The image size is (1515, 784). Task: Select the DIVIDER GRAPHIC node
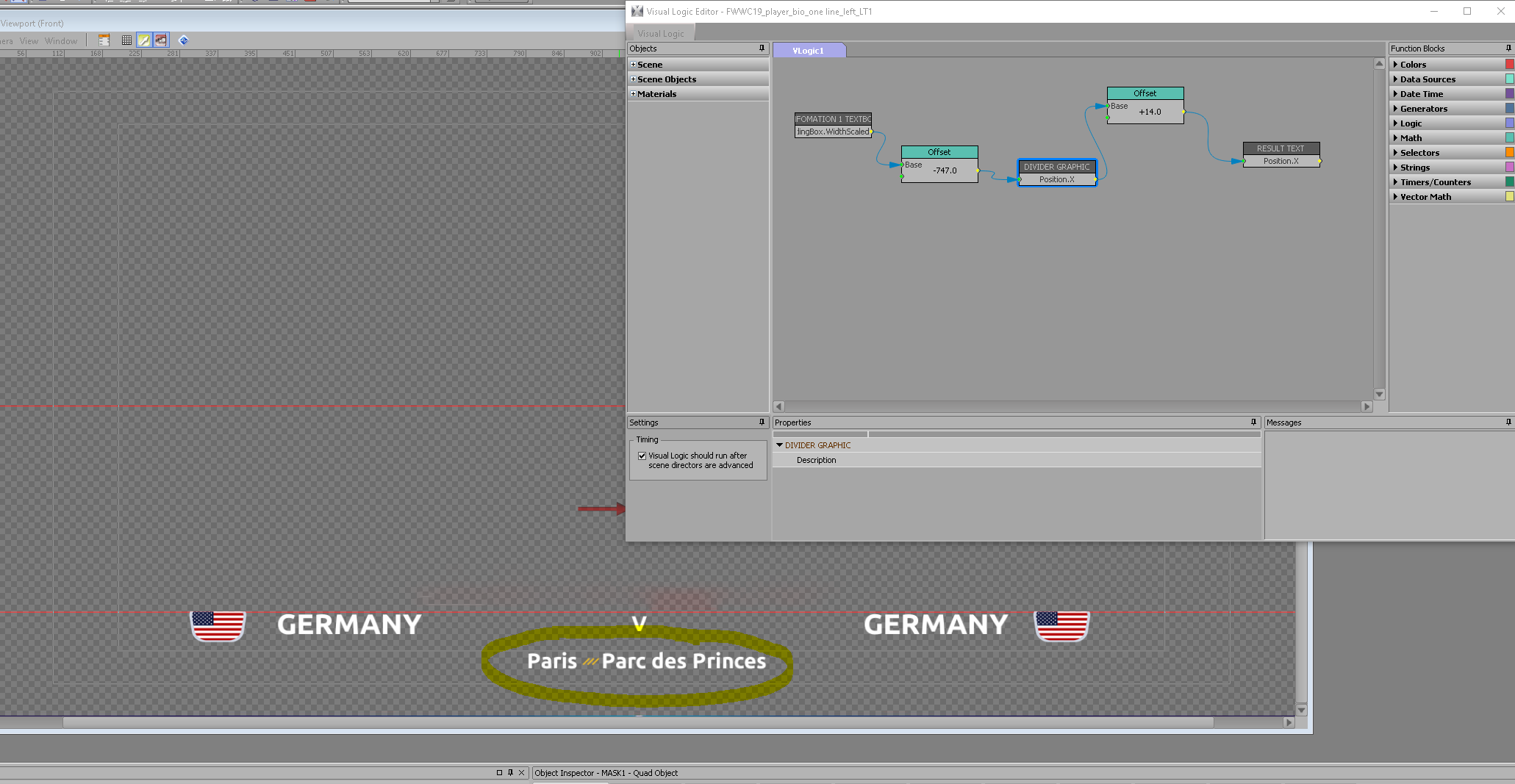(x=1057, y=173)
